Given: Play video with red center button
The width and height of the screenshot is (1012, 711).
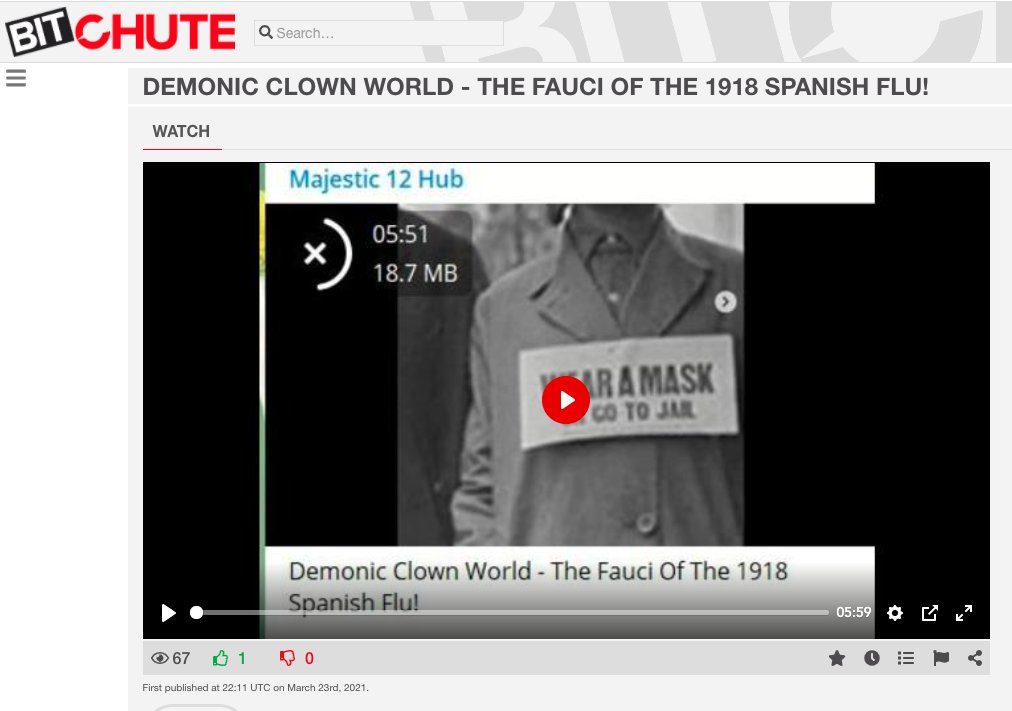Looking at the screenshot, I should pyautogui.click(x=566, y=400).
